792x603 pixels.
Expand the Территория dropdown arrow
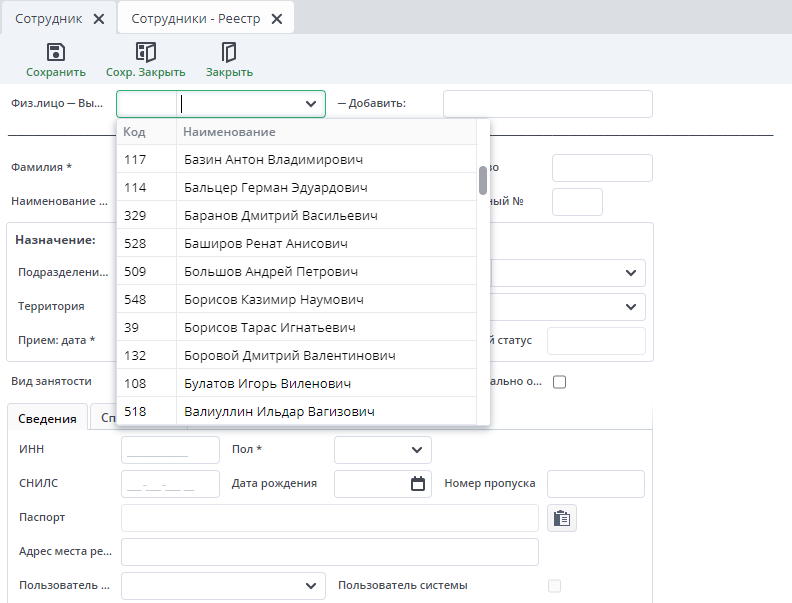(630, 306)
